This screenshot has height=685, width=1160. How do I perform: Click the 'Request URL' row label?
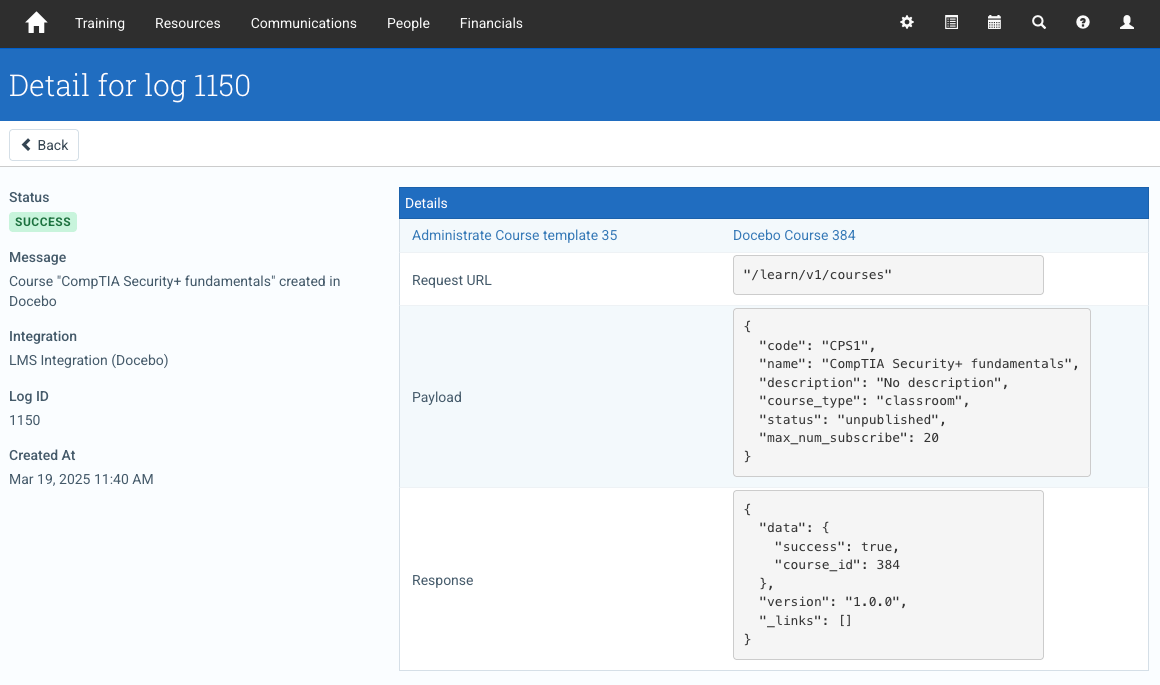pyautogui.click(x=451, y=280)
